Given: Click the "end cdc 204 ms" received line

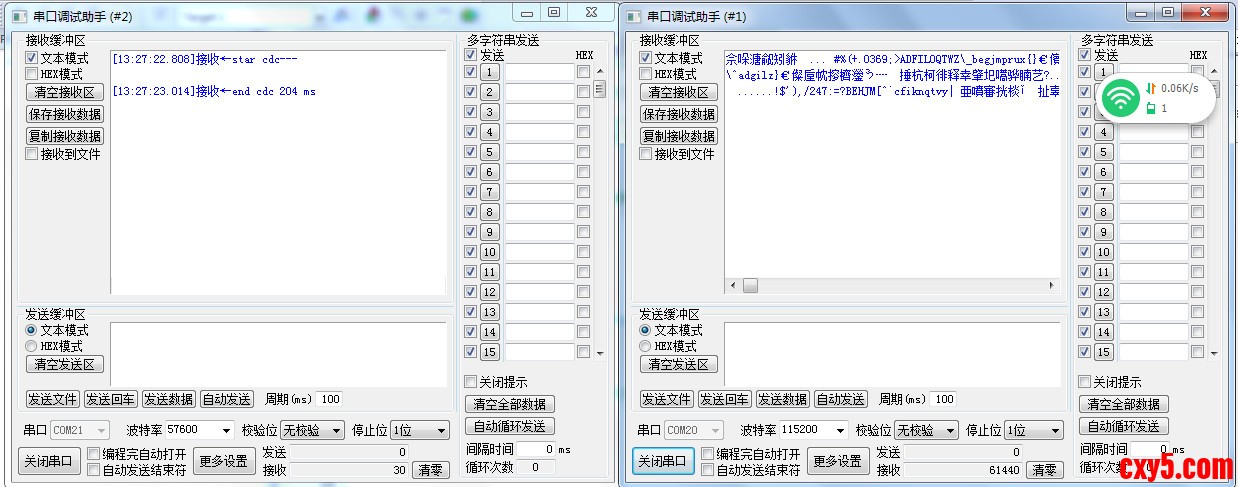Looking at the screenshot, I should click(x=214, y=91).
